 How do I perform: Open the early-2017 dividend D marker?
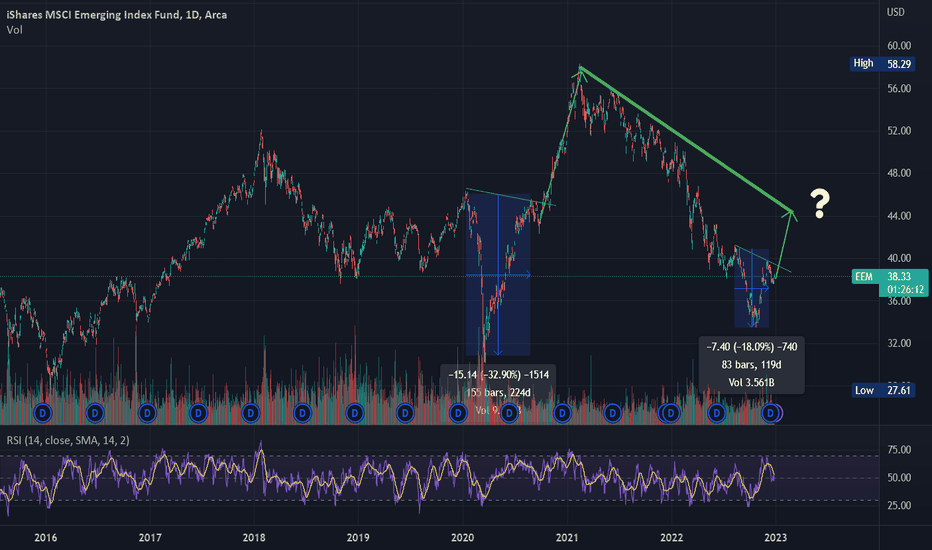[x=147, y=412]
